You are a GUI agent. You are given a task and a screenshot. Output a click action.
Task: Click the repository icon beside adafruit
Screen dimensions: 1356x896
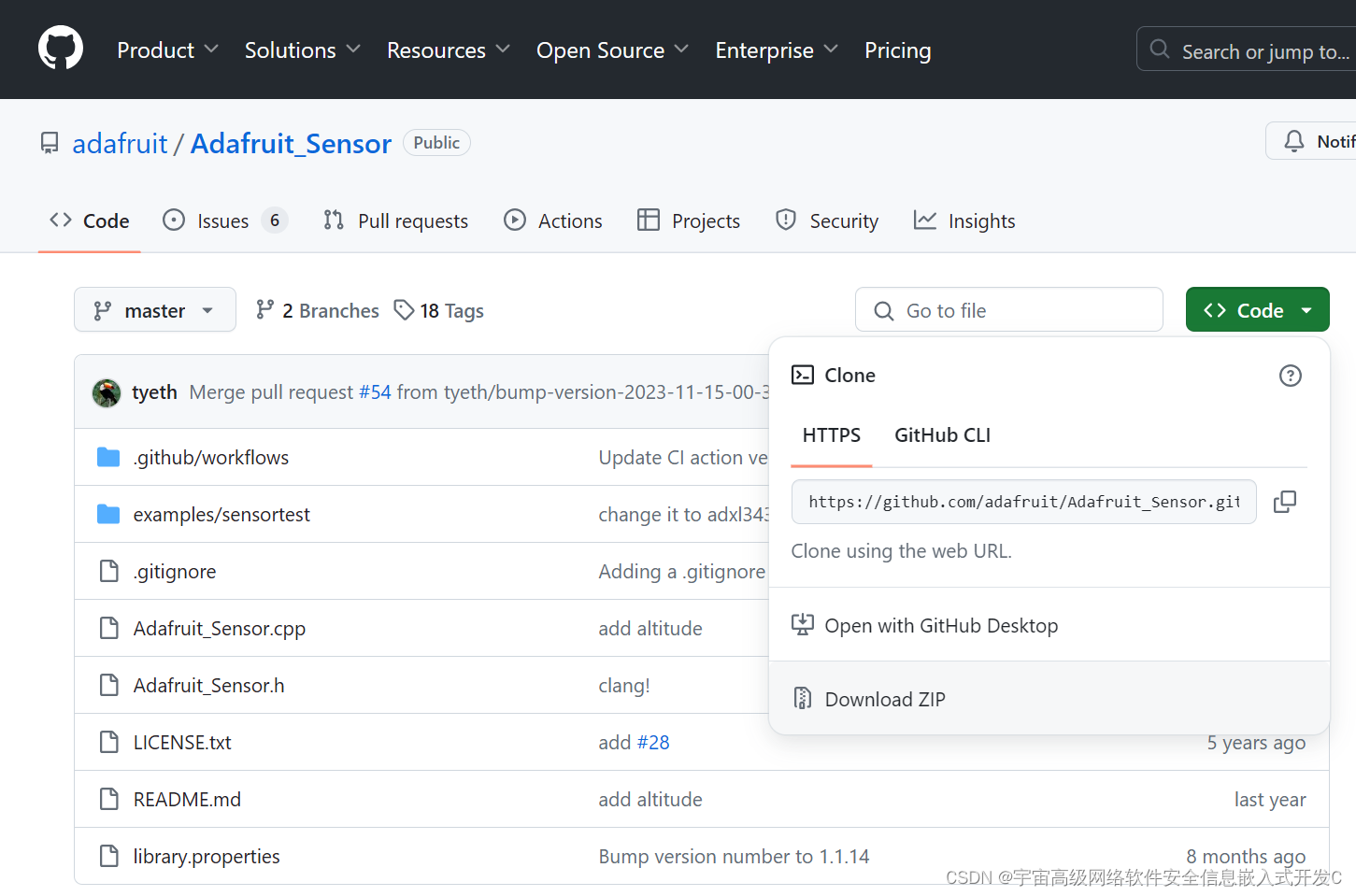pyautogui.click(x=50, y=143)
